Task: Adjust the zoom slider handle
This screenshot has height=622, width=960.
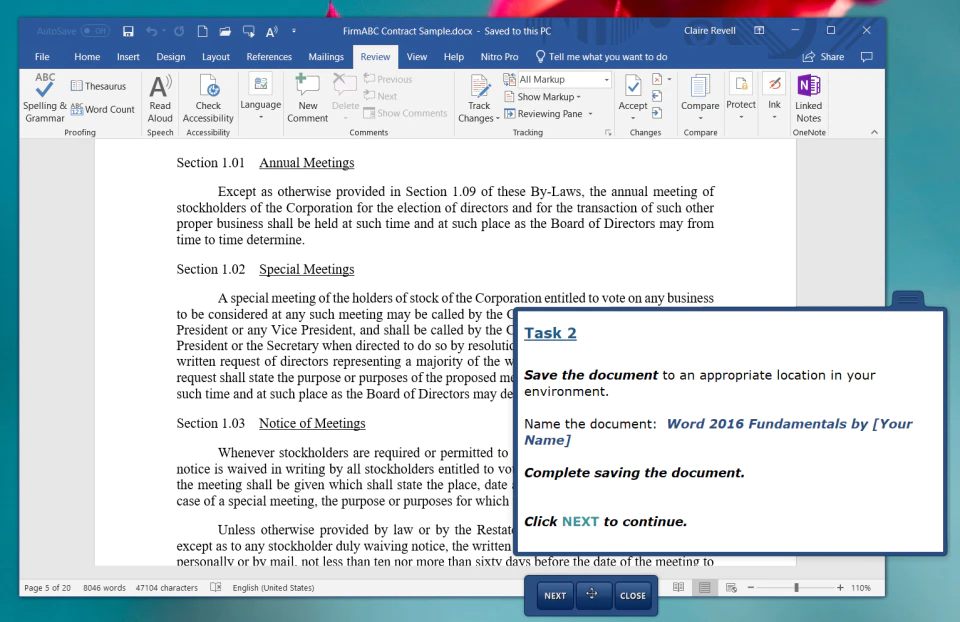Action: coord(796,588)
